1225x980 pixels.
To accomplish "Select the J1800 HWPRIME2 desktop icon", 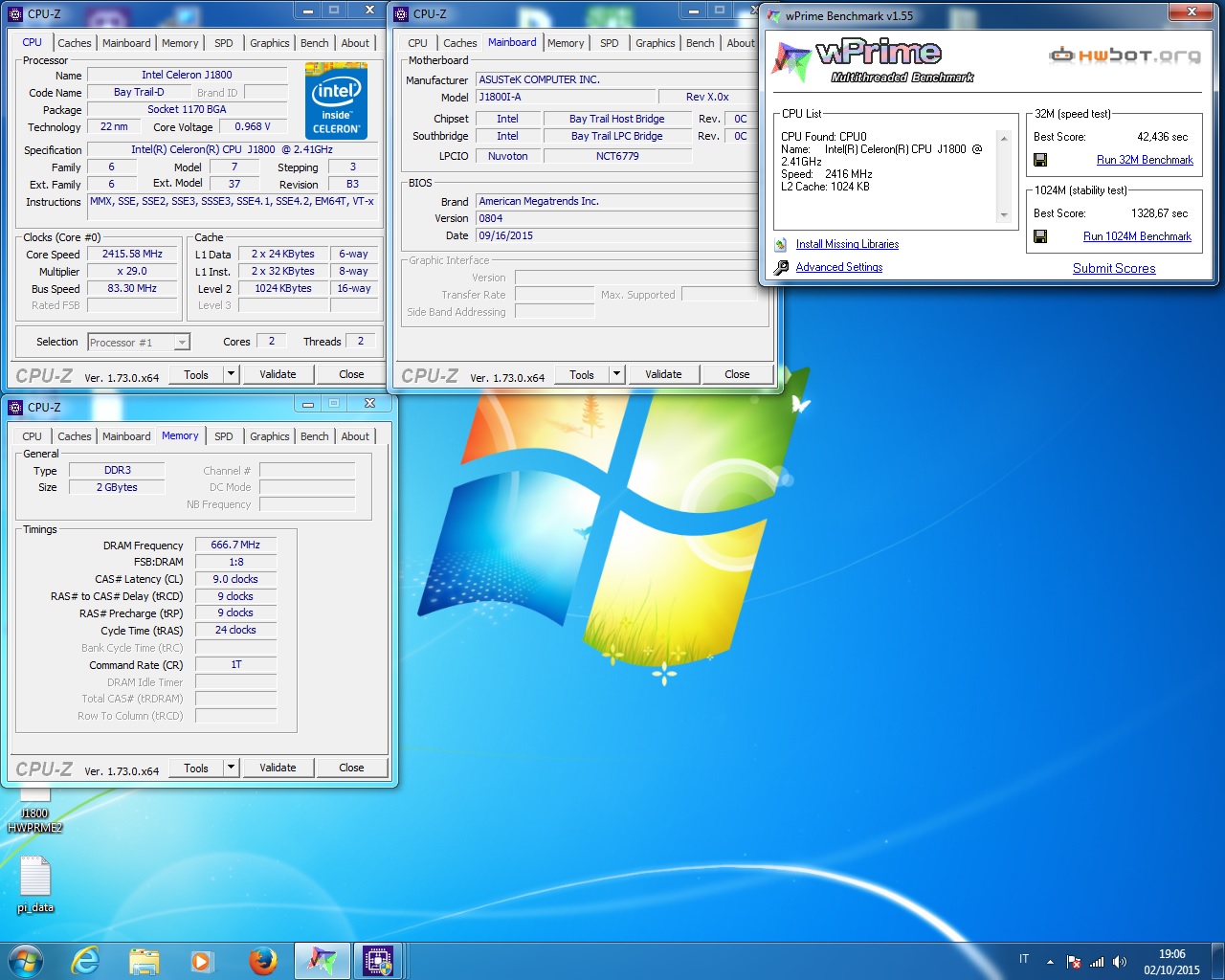I will click(x=35, y=812).
